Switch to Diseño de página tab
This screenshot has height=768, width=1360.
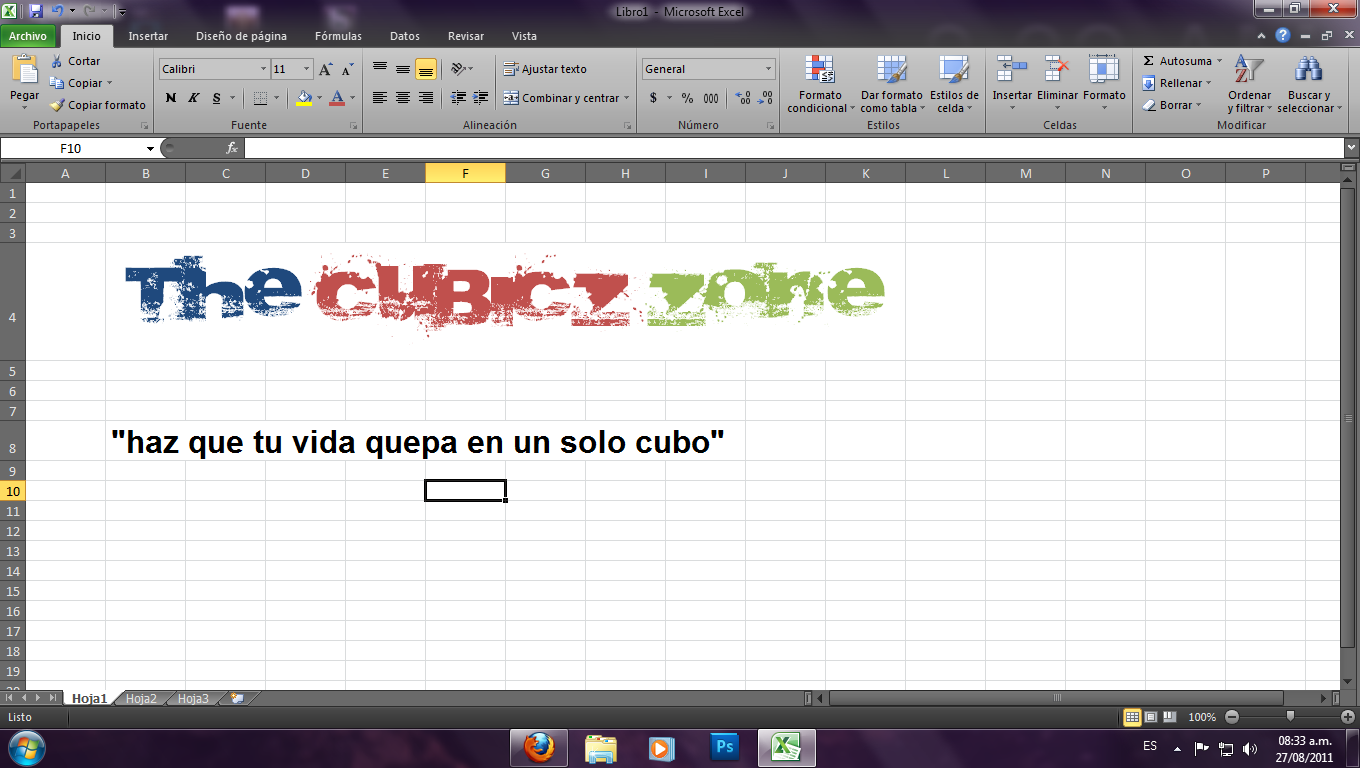[241, 36]
